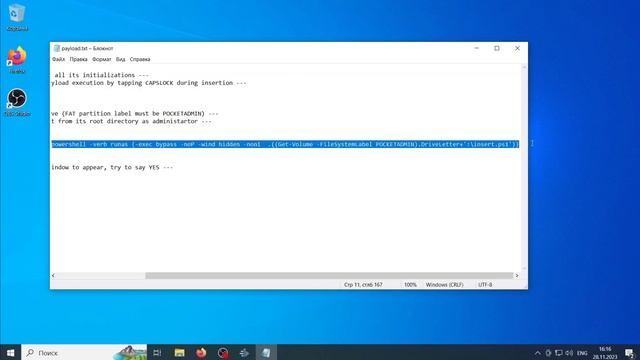
Task: Click the line and column status indicator
Action: [363, 284]
